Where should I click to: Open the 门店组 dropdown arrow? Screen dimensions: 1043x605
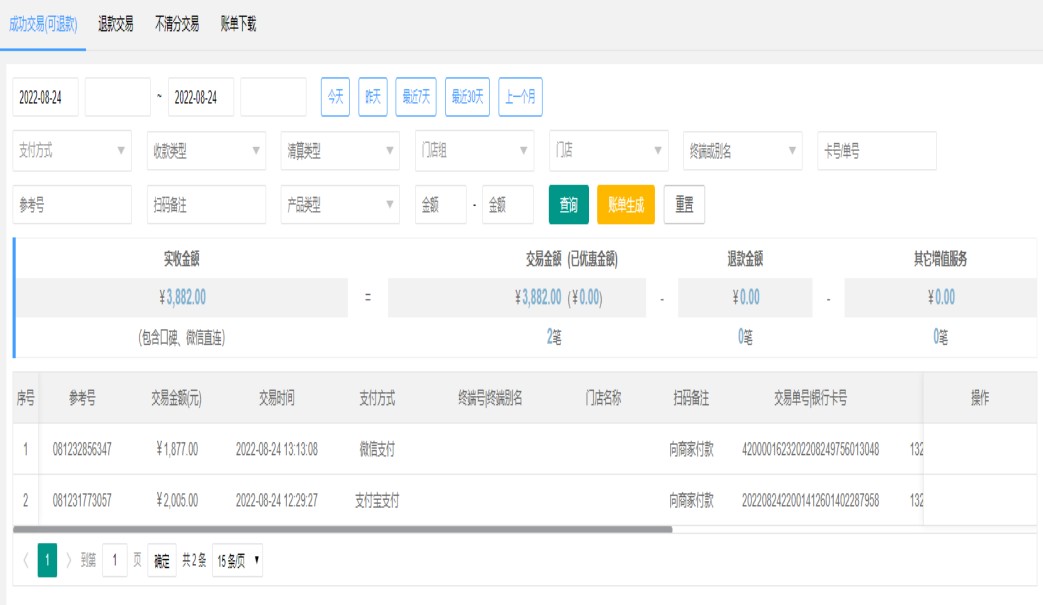(524, 151)
